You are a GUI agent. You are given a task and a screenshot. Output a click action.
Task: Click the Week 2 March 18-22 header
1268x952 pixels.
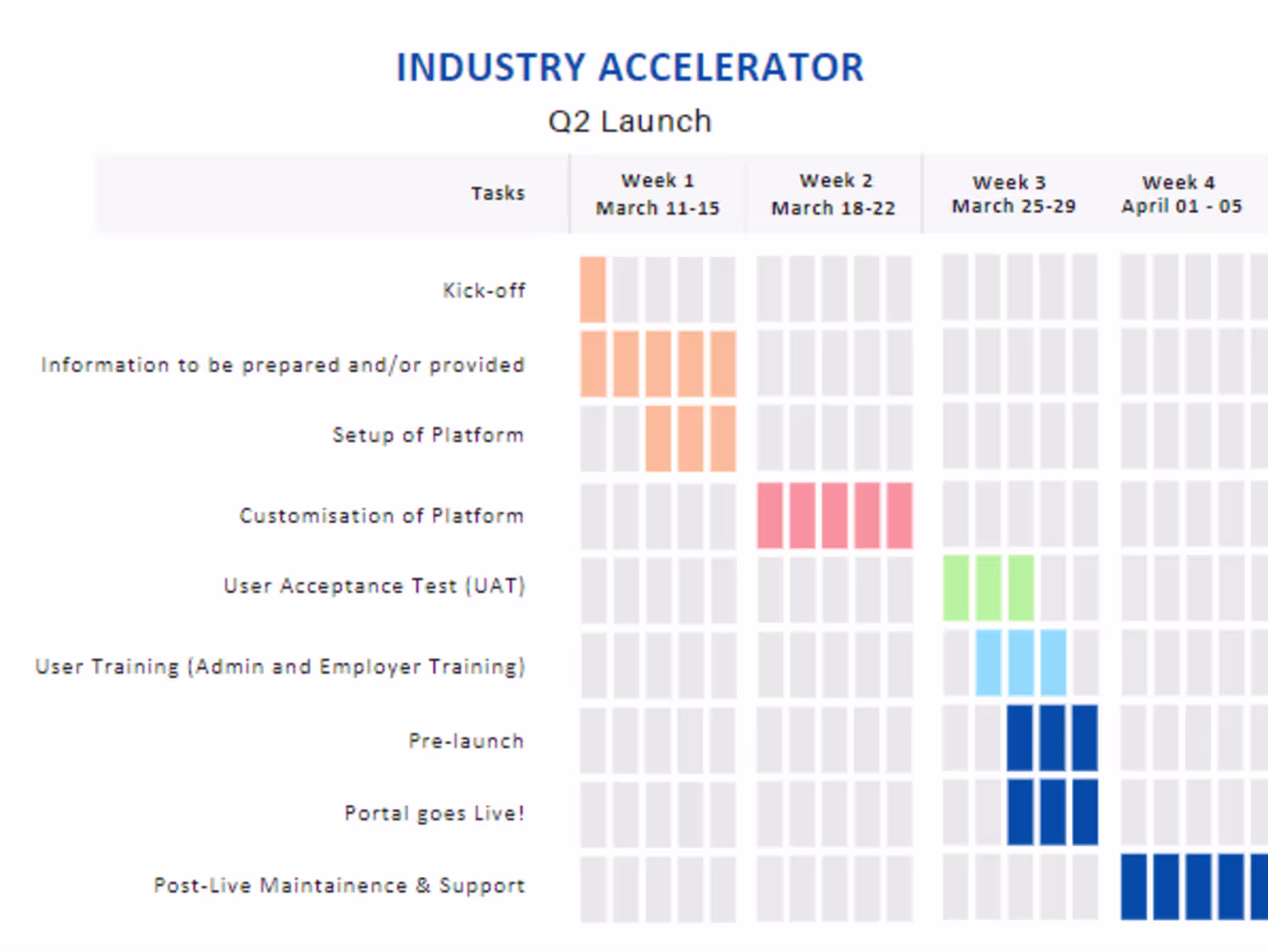click(833, 194)
